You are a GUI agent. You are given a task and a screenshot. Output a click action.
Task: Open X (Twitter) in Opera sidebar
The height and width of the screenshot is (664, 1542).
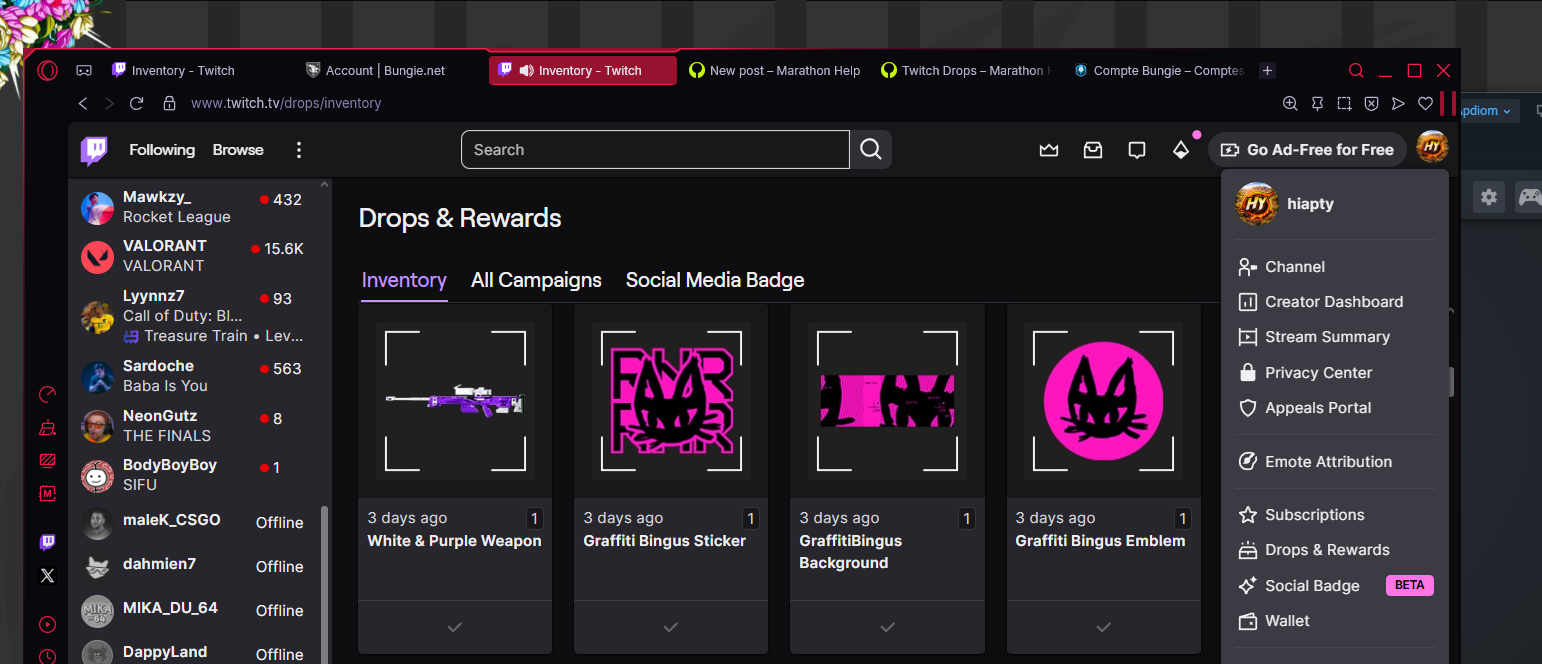(x=47, y=575)
